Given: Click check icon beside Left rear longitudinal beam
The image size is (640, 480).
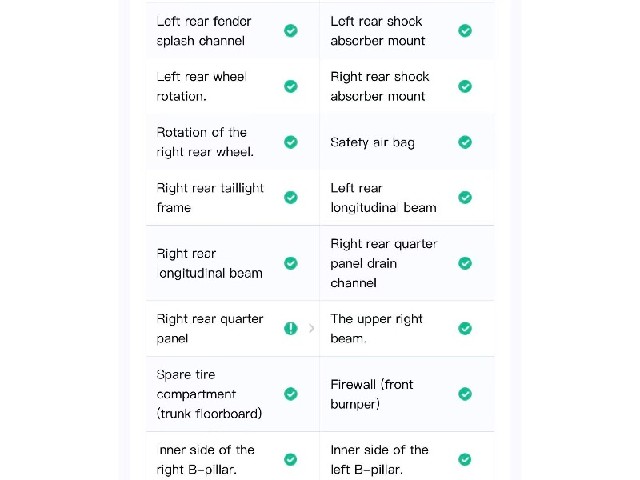Looking at the screenshot, I should point(465,198).
